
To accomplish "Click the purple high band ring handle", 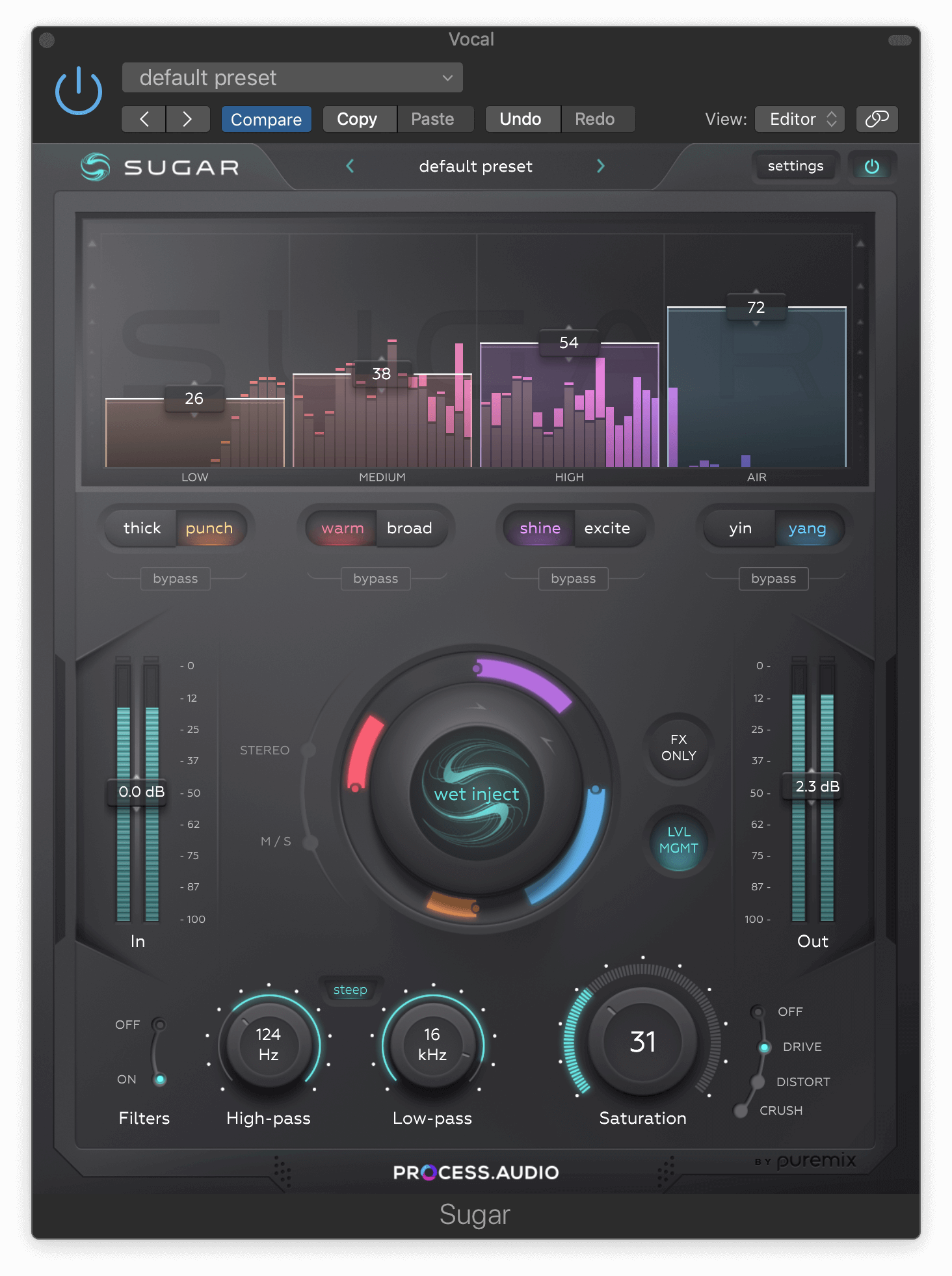I will click(x=477, y=668).
